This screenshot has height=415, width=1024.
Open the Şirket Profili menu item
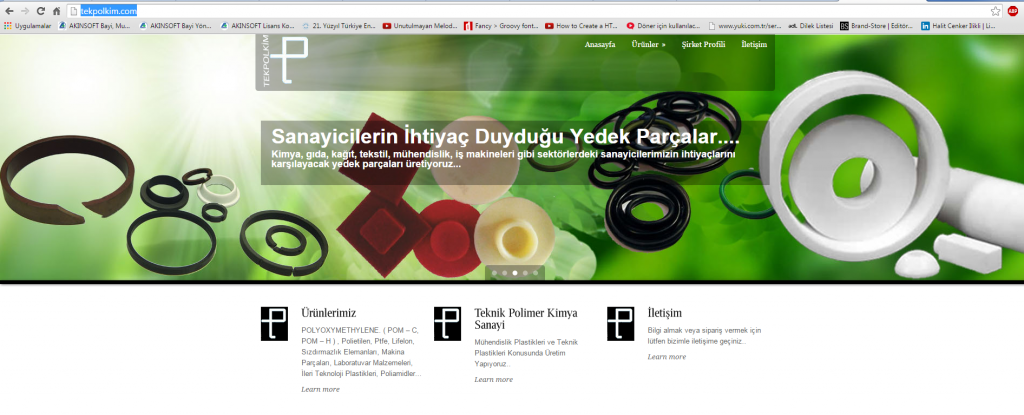(x=703, y=44)
